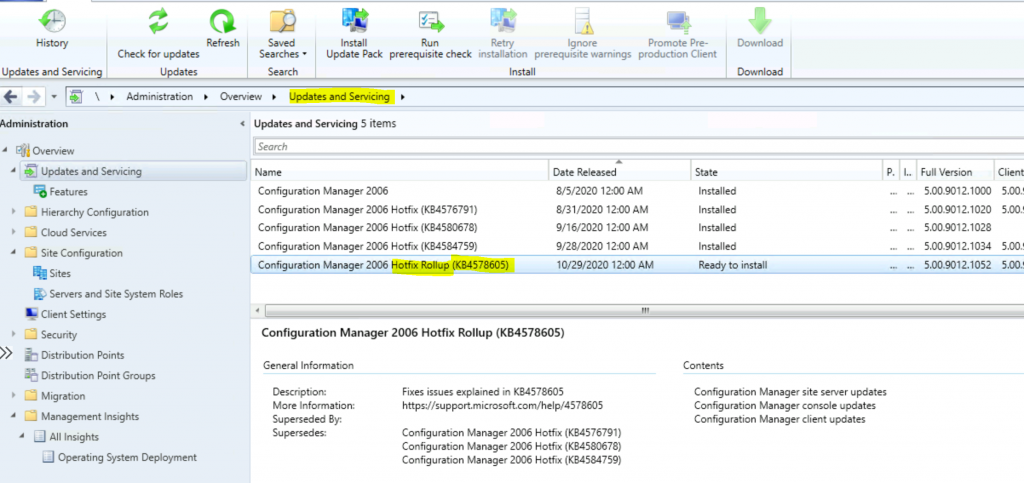Go back using the back arrow

[10, 97]
